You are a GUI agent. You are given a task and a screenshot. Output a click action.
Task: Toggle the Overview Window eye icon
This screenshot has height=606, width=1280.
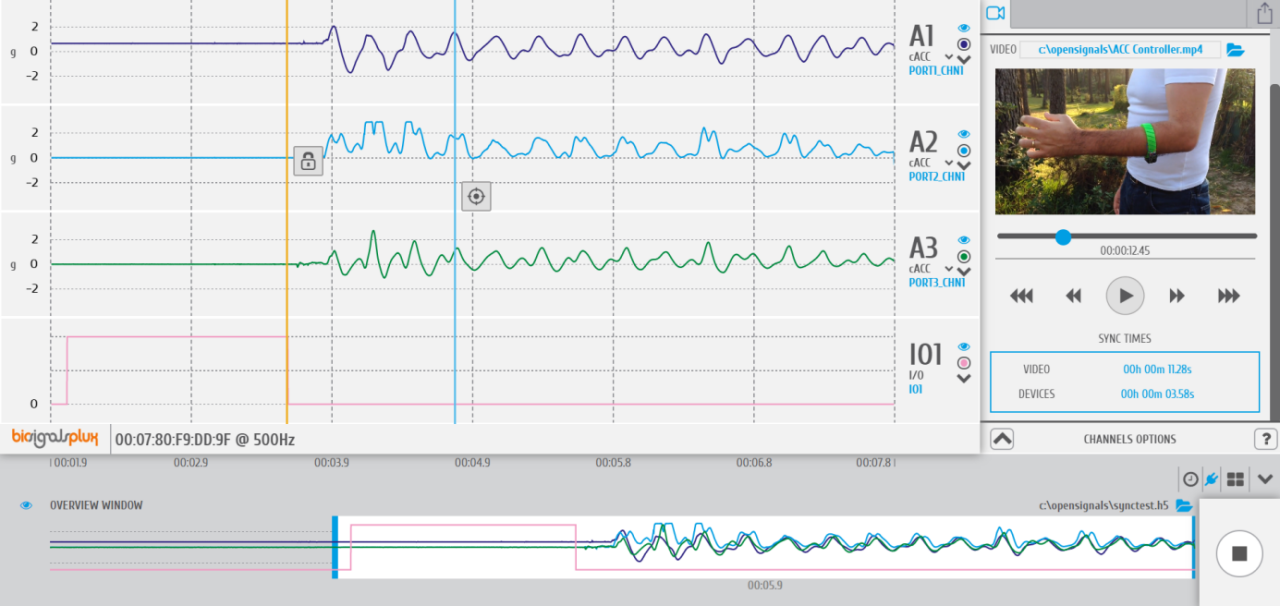(27, 505)
